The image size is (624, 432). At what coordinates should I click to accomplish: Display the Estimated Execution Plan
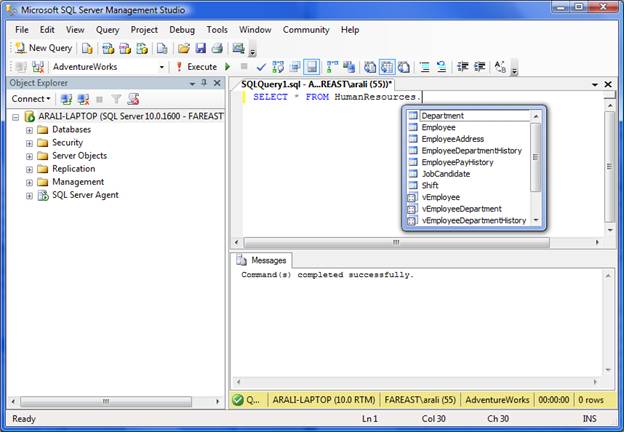(278, 67)
